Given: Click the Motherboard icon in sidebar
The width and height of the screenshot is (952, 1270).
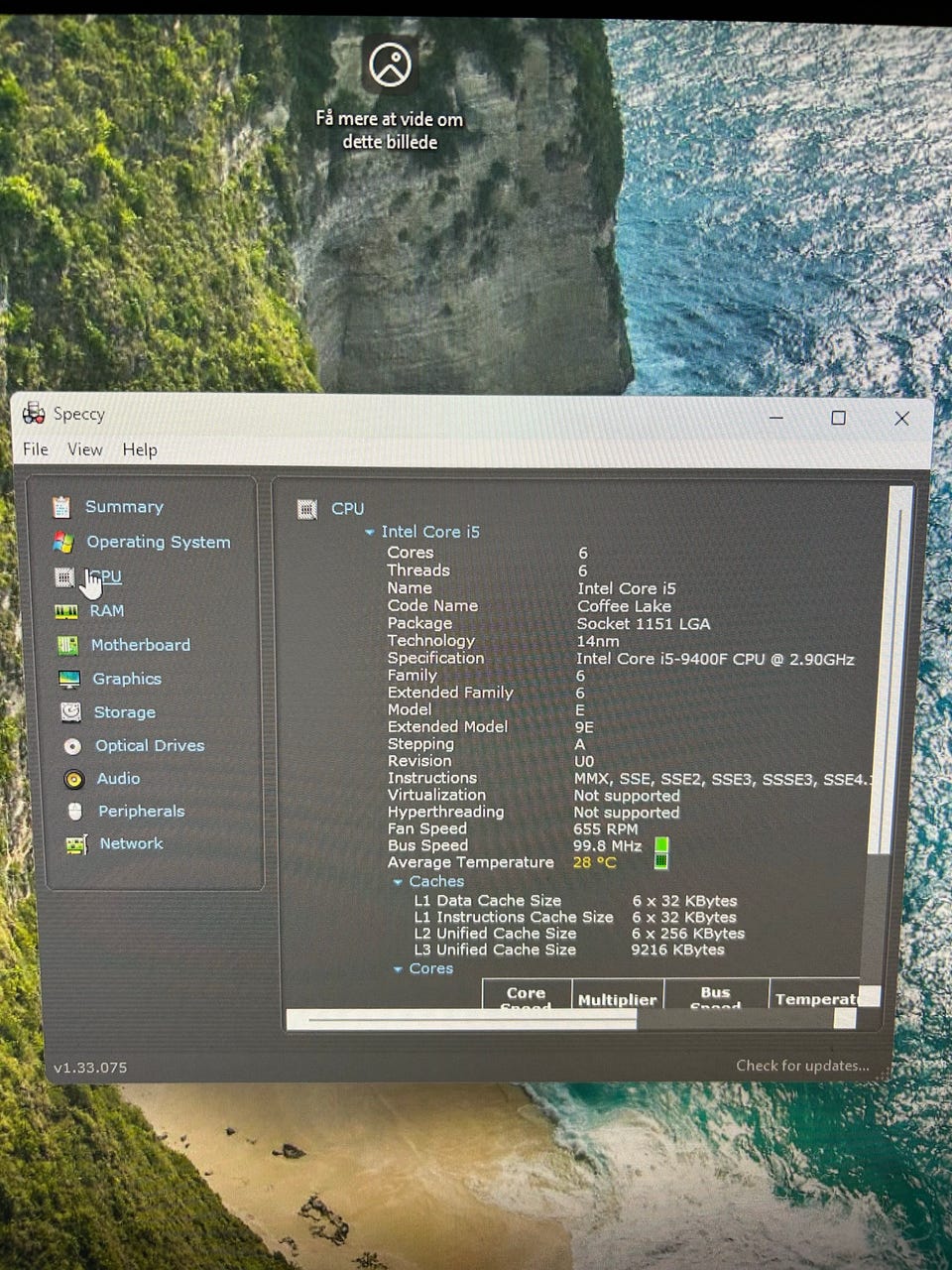Looking at the screenshot, I should point(67,645).
